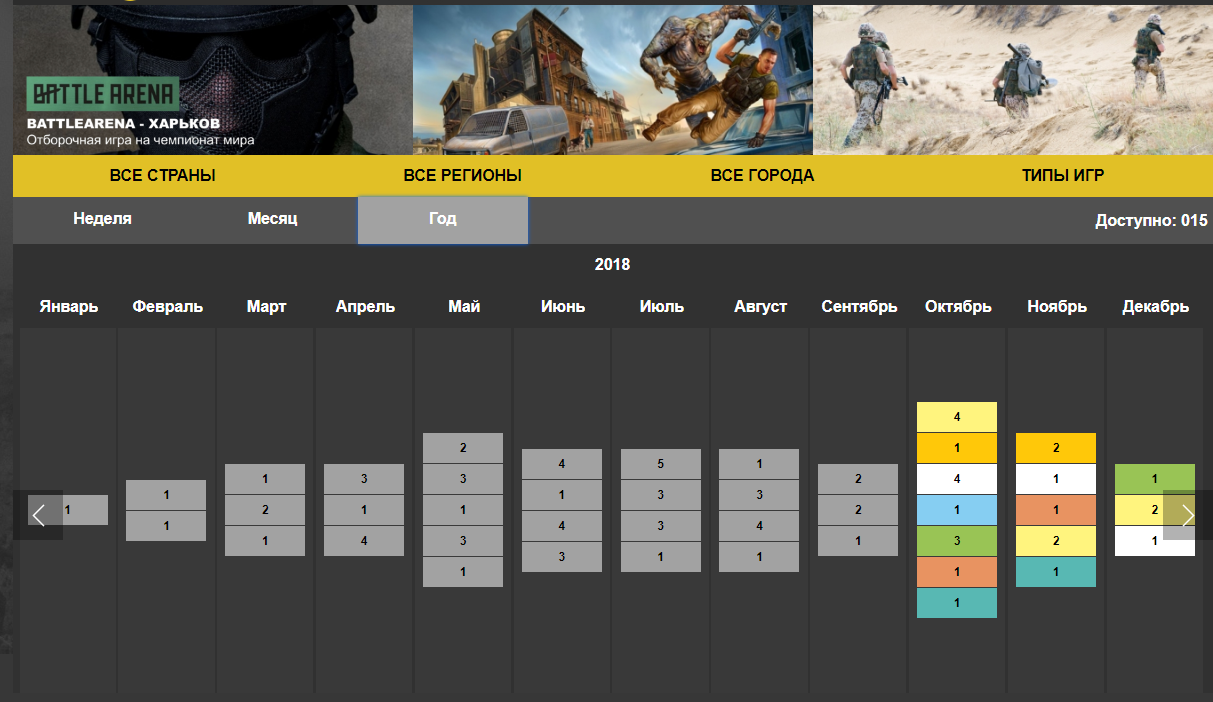The height and width of the screenshot is (702, 1213).
Task: Click the Июль month heading
Action: point(662,307)
